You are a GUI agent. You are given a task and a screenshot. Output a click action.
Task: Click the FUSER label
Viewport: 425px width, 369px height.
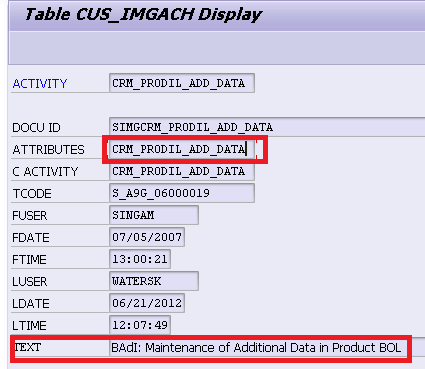[30, 216]
